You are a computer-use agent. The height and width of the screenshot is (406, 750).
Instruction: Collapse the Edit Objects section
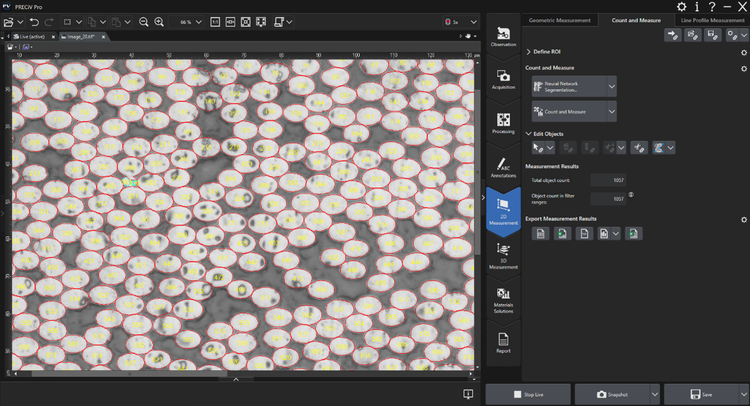528,133
